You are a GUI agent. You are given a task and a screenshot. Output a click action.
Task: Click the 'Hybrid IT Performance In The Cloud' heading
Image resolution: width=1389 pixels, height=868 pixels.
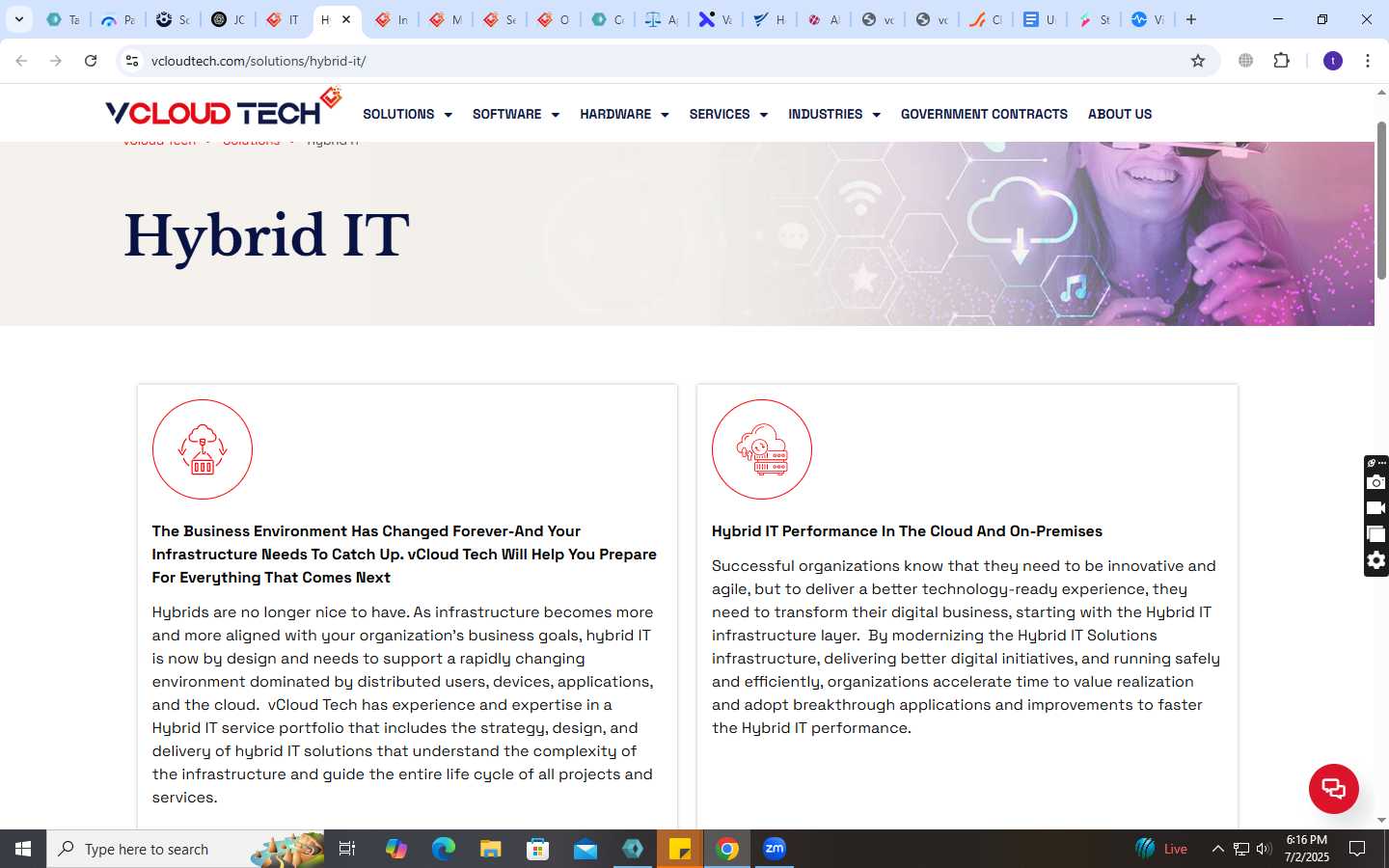pyautogui.click(x=907, y=531)
